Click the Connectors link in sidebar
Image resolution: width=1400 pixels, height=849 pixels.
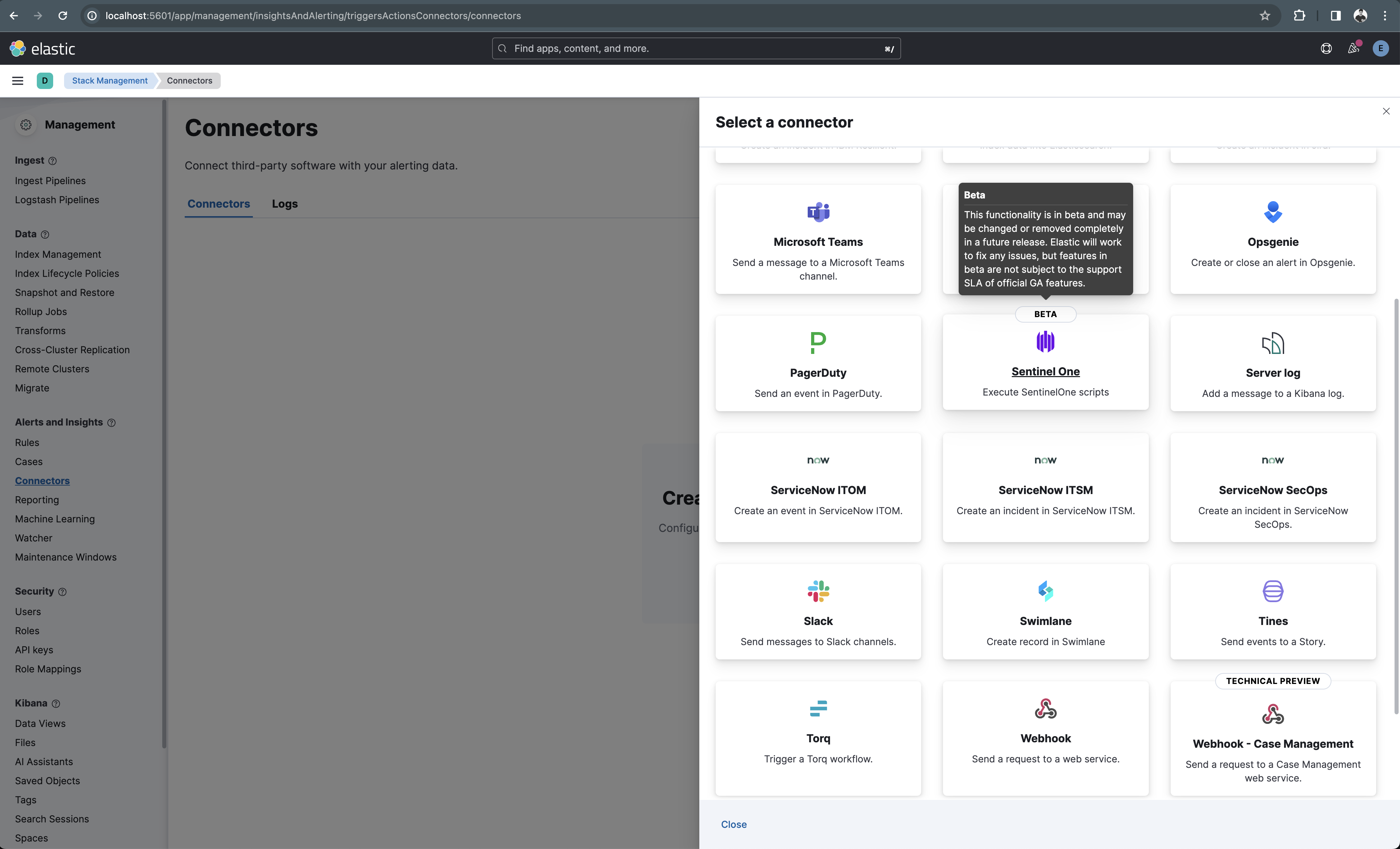point(42,481)
